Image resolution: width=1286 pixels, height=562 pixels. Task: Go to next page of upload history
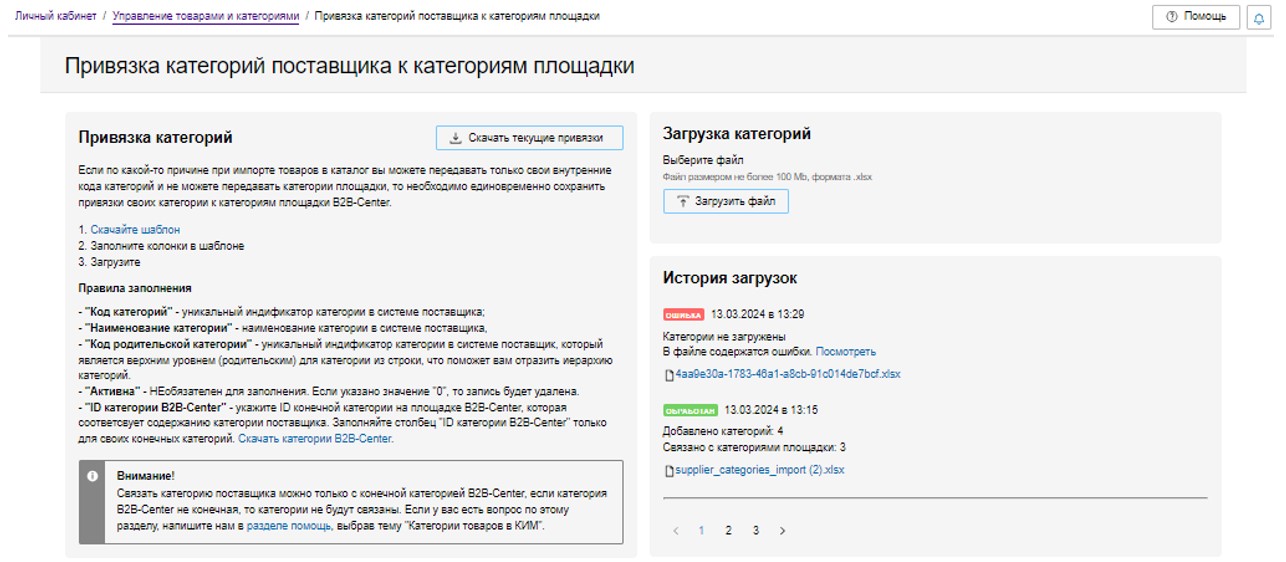[782, 531]
